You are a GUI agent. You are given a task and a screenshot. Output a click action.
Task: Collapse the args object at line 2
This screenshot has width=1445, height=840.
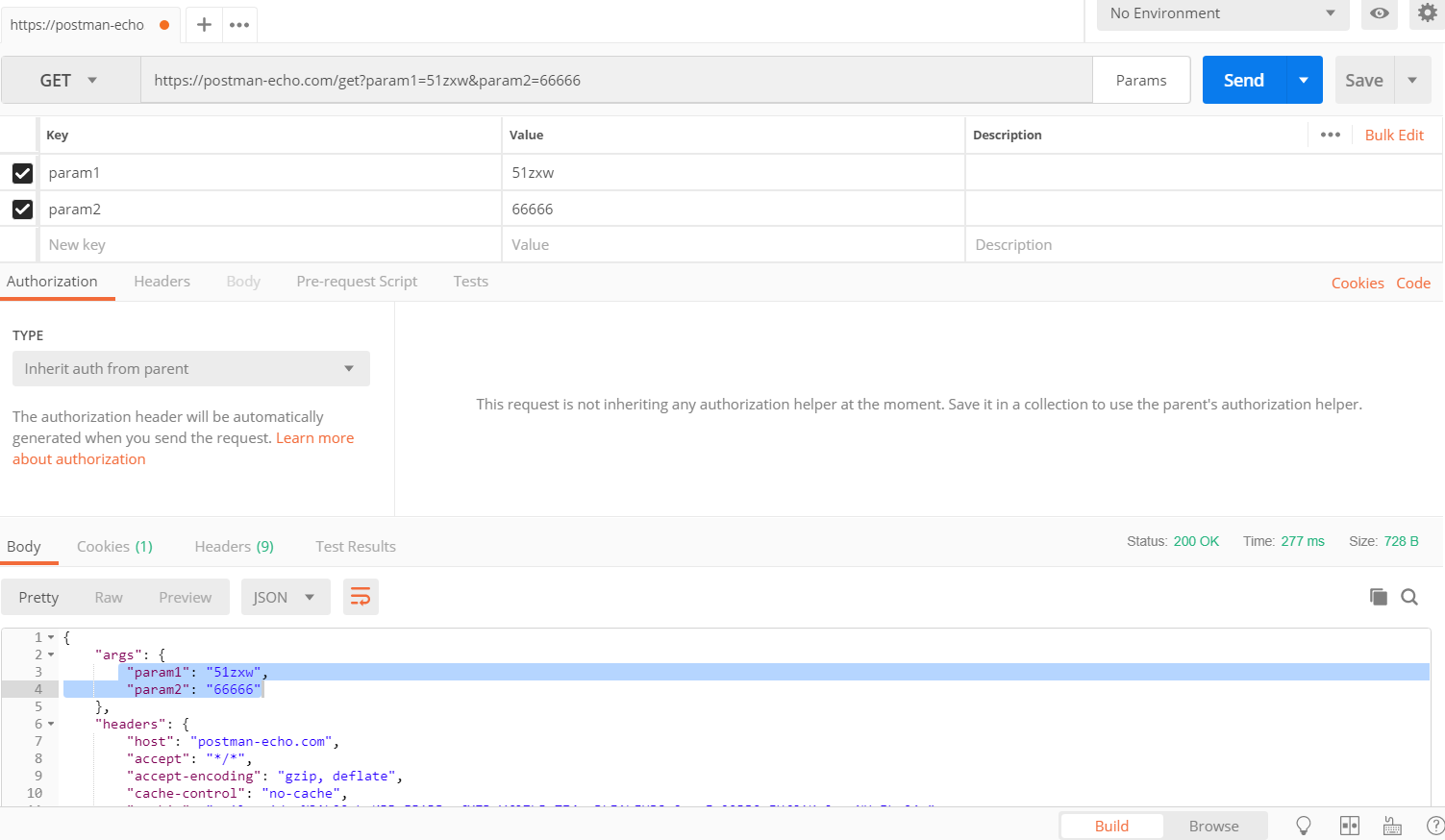[x=51, y=655]
